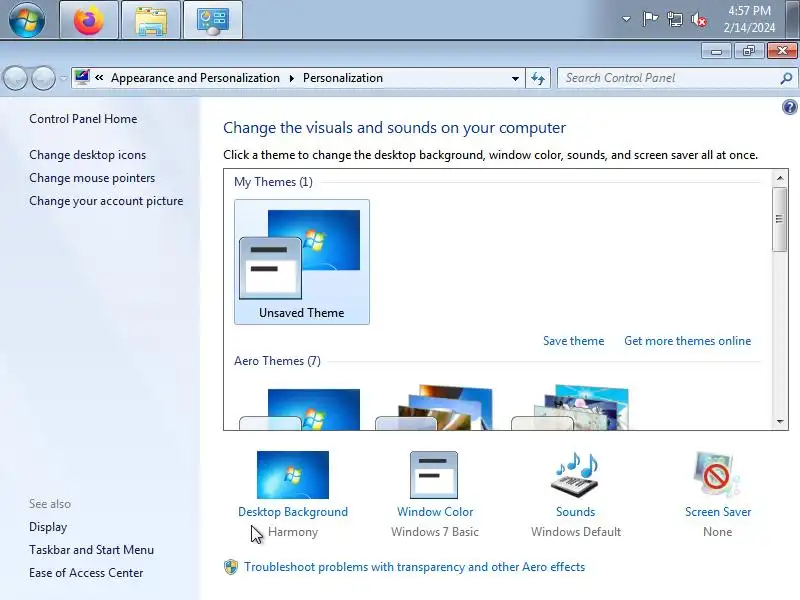This screenshot has width=800, height=600.
Task: Expand the arrow after Appearance and Personalization
Action: pos(292,78)
